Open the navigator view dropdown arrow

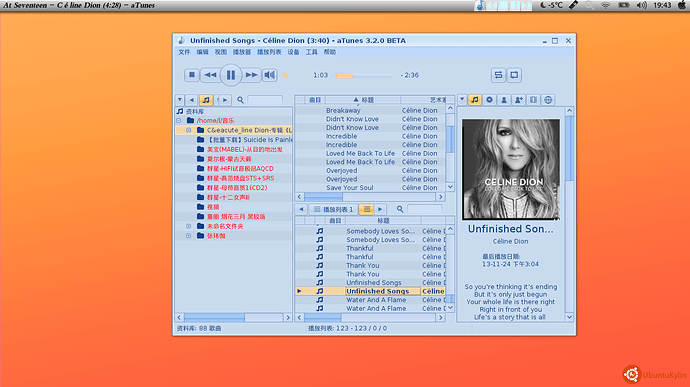[180, 100]
